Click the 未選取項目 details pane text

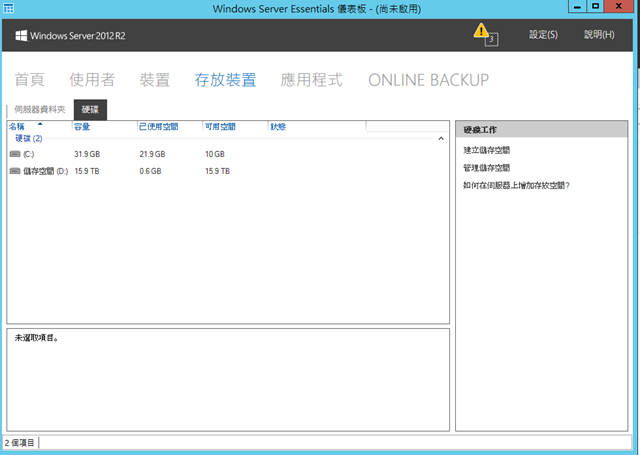[x=36, y=338]
